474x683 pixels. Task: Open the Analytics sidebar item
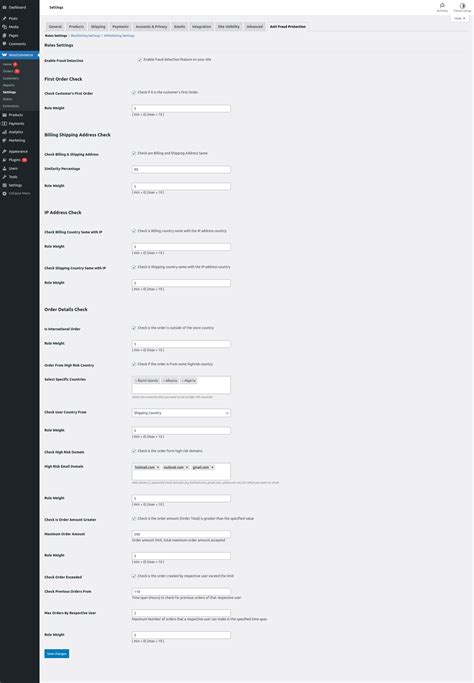[x=16, y=132]
